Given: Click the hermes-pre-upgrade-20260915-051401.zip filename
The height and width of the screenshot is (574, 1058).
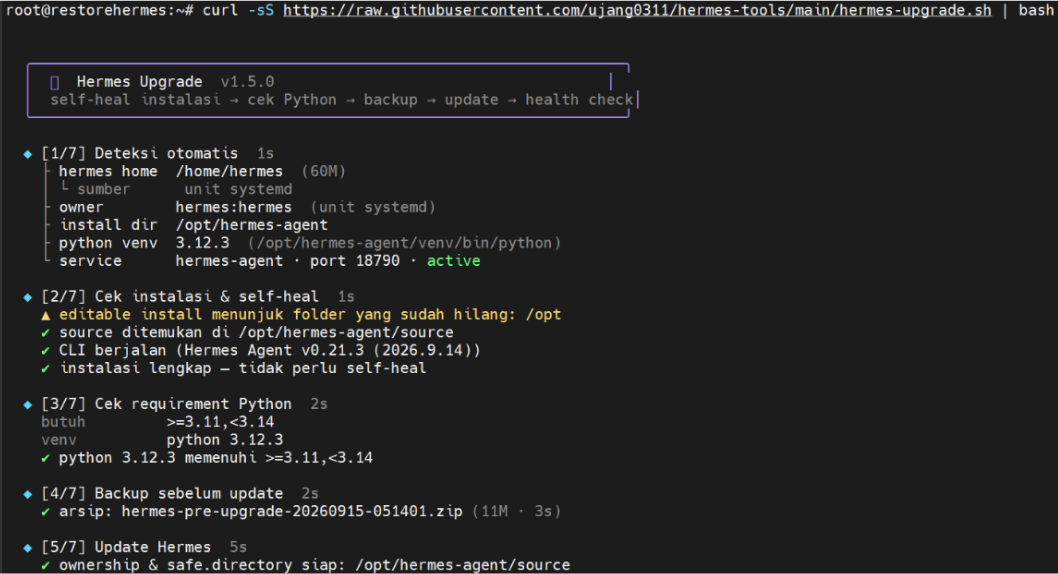Looking at the screenshot, I should coord(292,511).
